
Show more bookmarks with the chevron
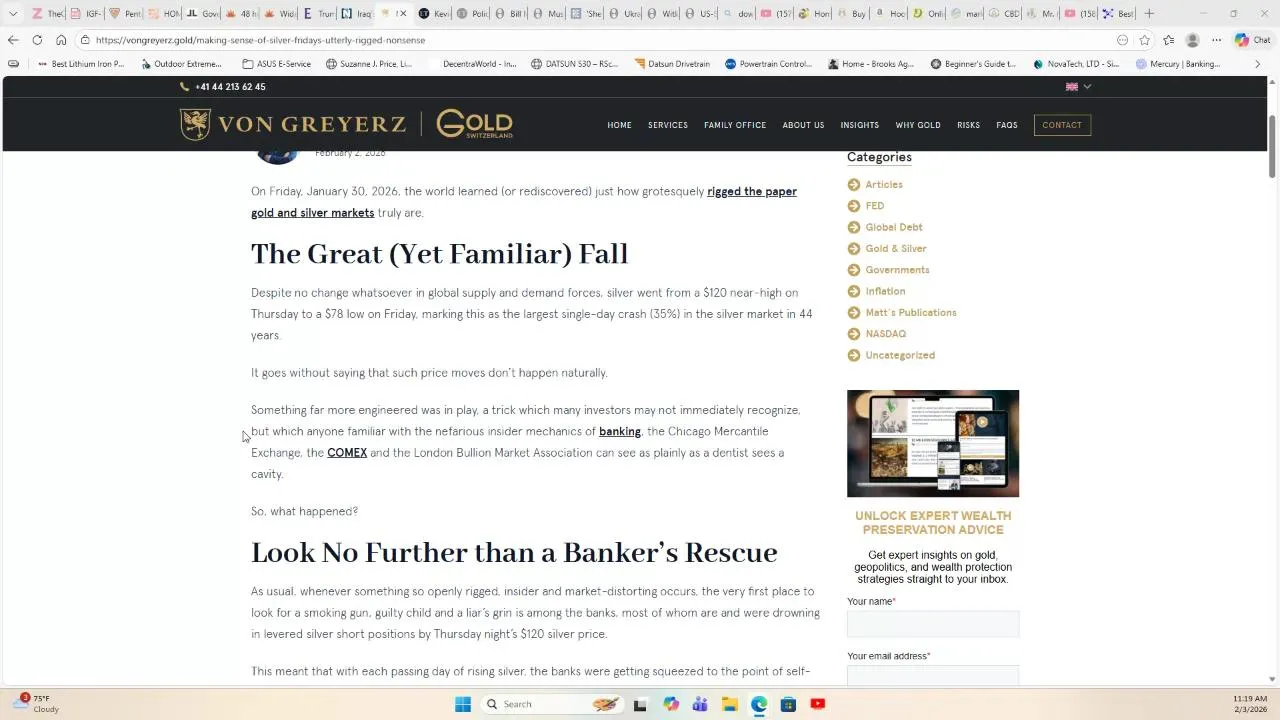(1258, 64)
